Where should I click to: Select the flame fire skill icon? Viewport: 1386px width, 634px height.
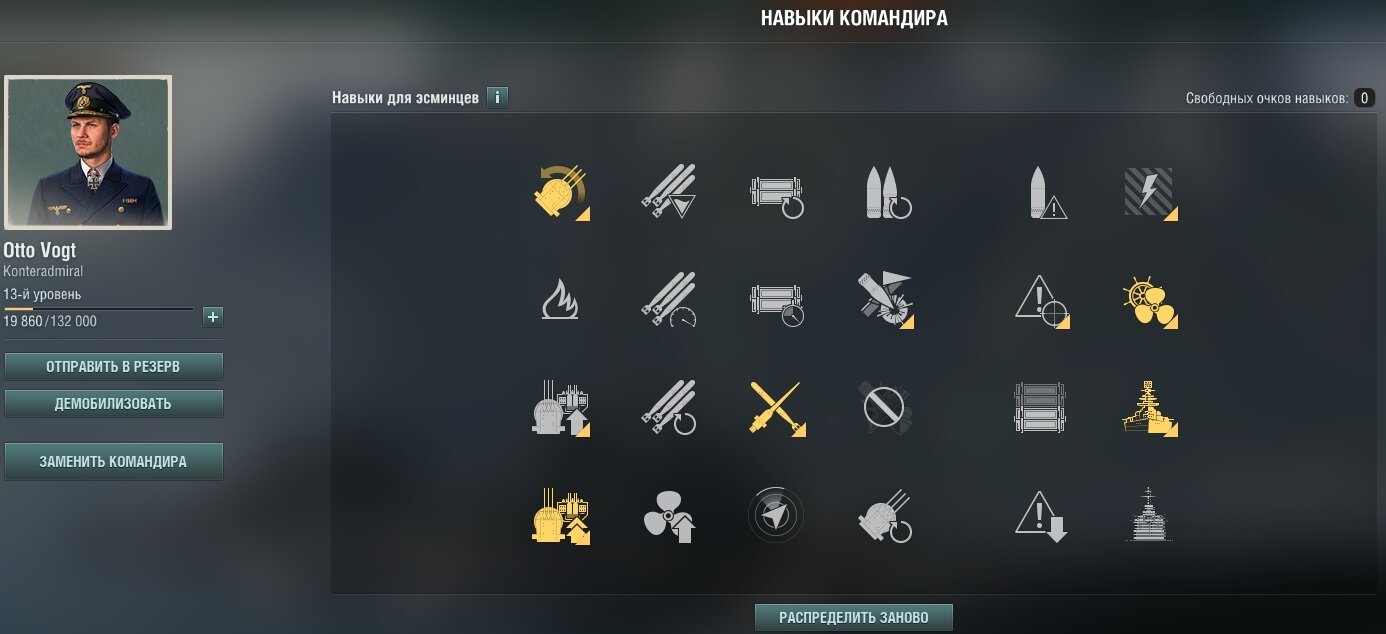[x=560, y=299]
